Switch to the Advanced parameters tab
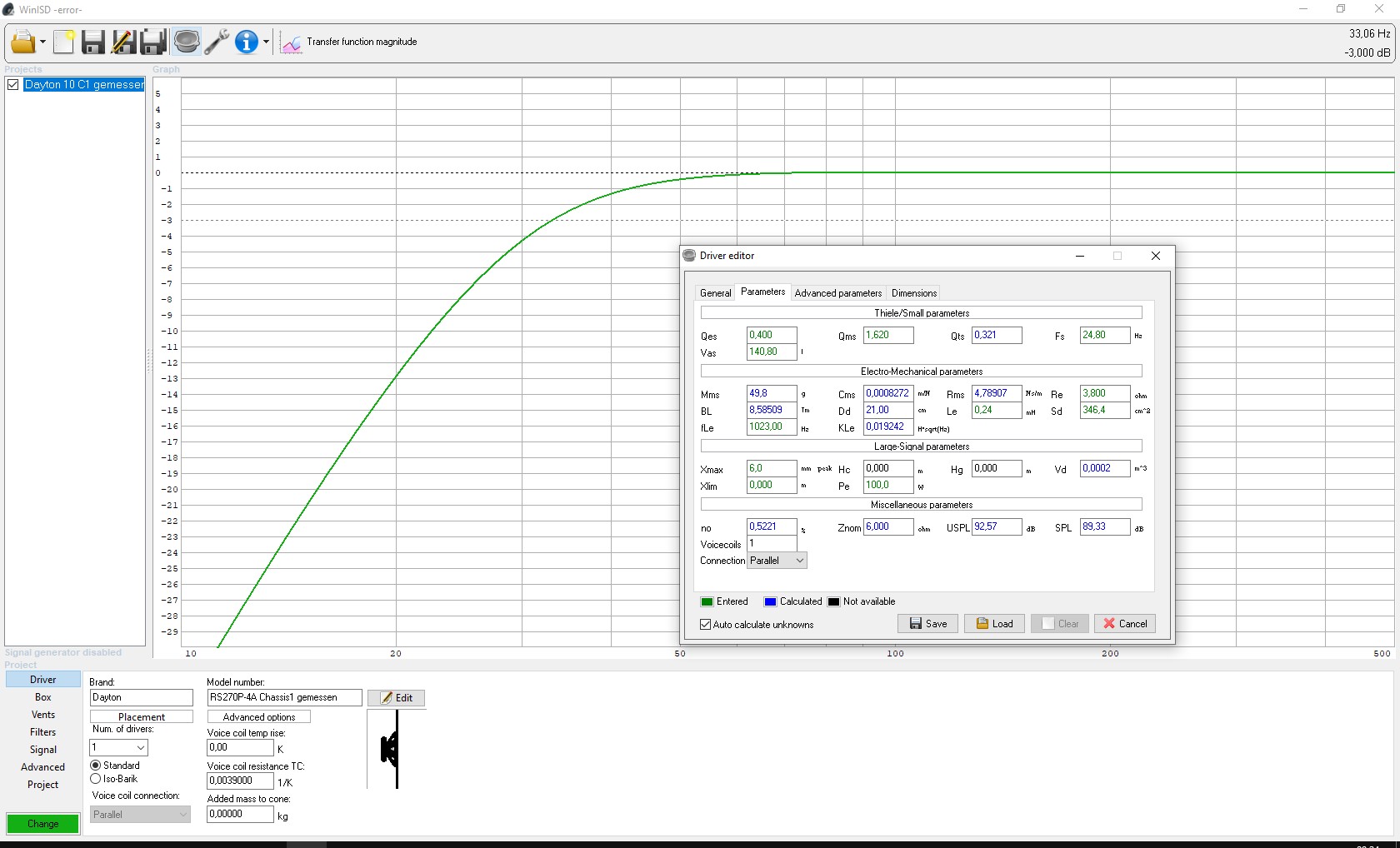1400x848 pixels. [837, 293]
